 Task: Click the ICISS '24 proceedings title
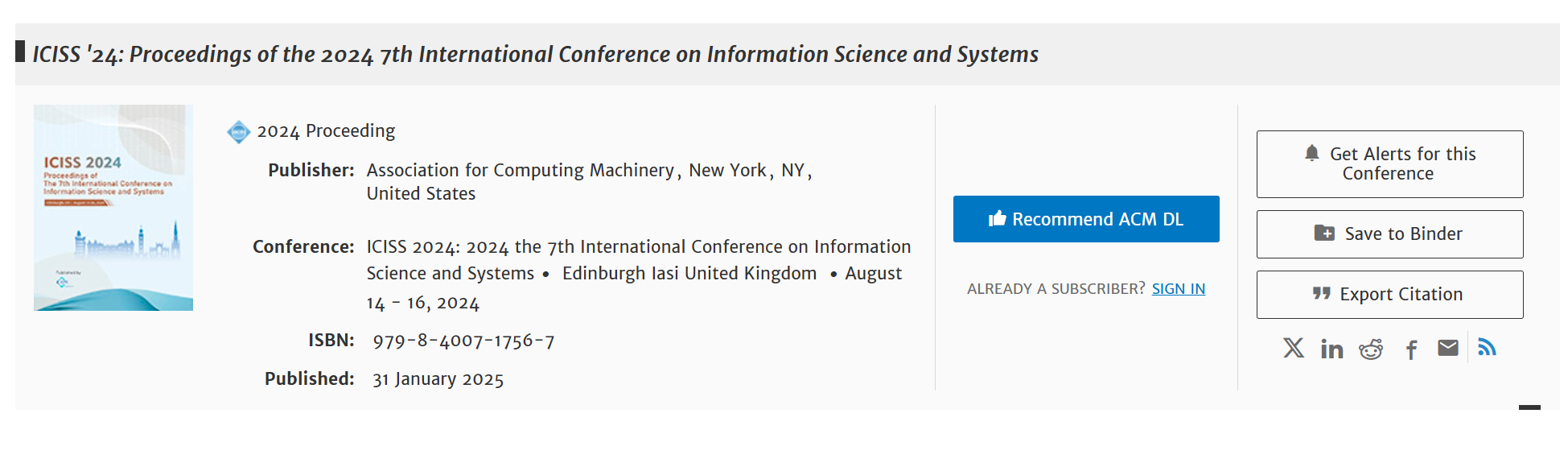click(535, 55)
